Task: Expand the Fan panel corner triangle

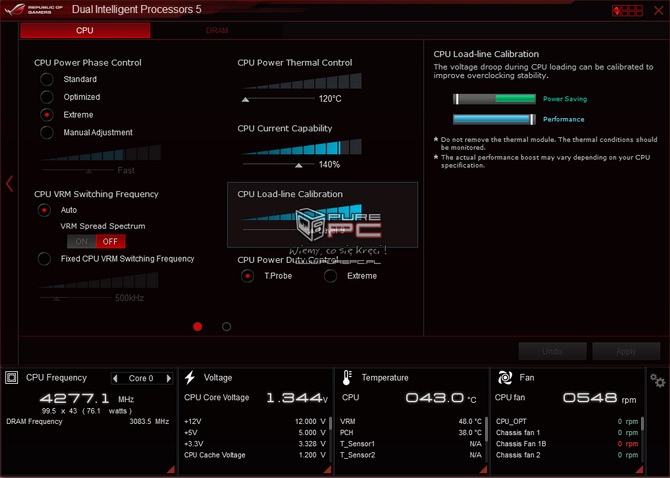Action: [x=640, y=469]
